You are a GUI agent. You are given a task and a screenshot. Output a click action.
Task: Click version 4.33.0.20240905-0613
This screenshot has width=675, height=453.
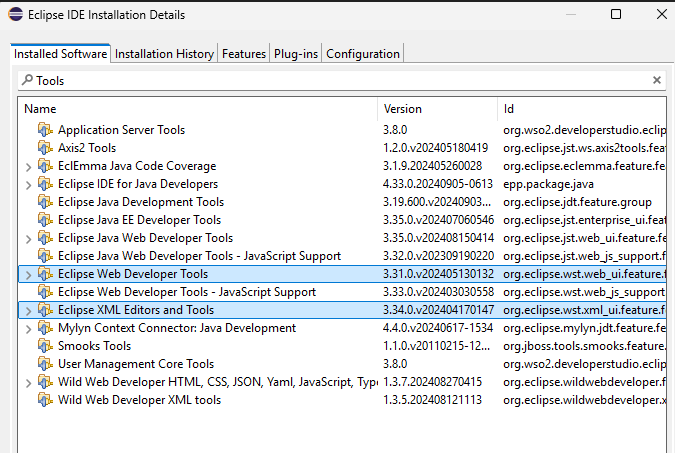click(438, 184)
